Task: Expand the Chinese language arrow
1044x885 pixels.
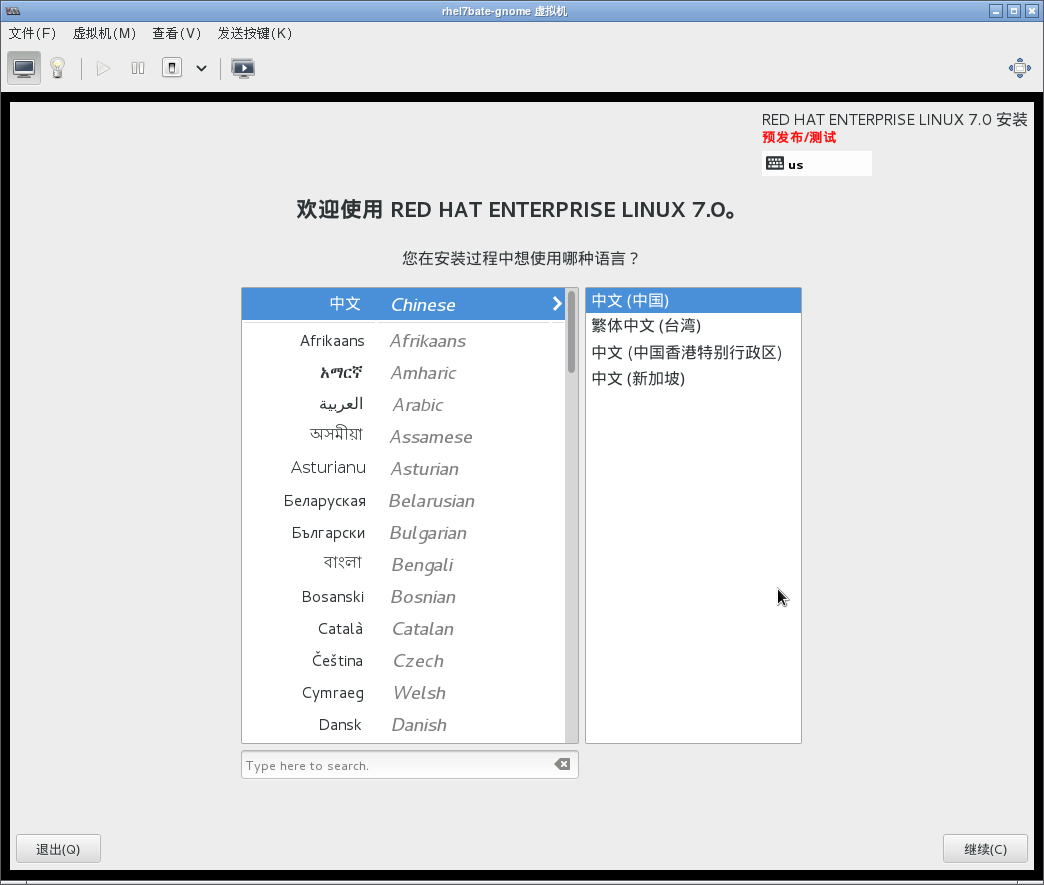Action: pyautogui.click(x=557, y=304)
